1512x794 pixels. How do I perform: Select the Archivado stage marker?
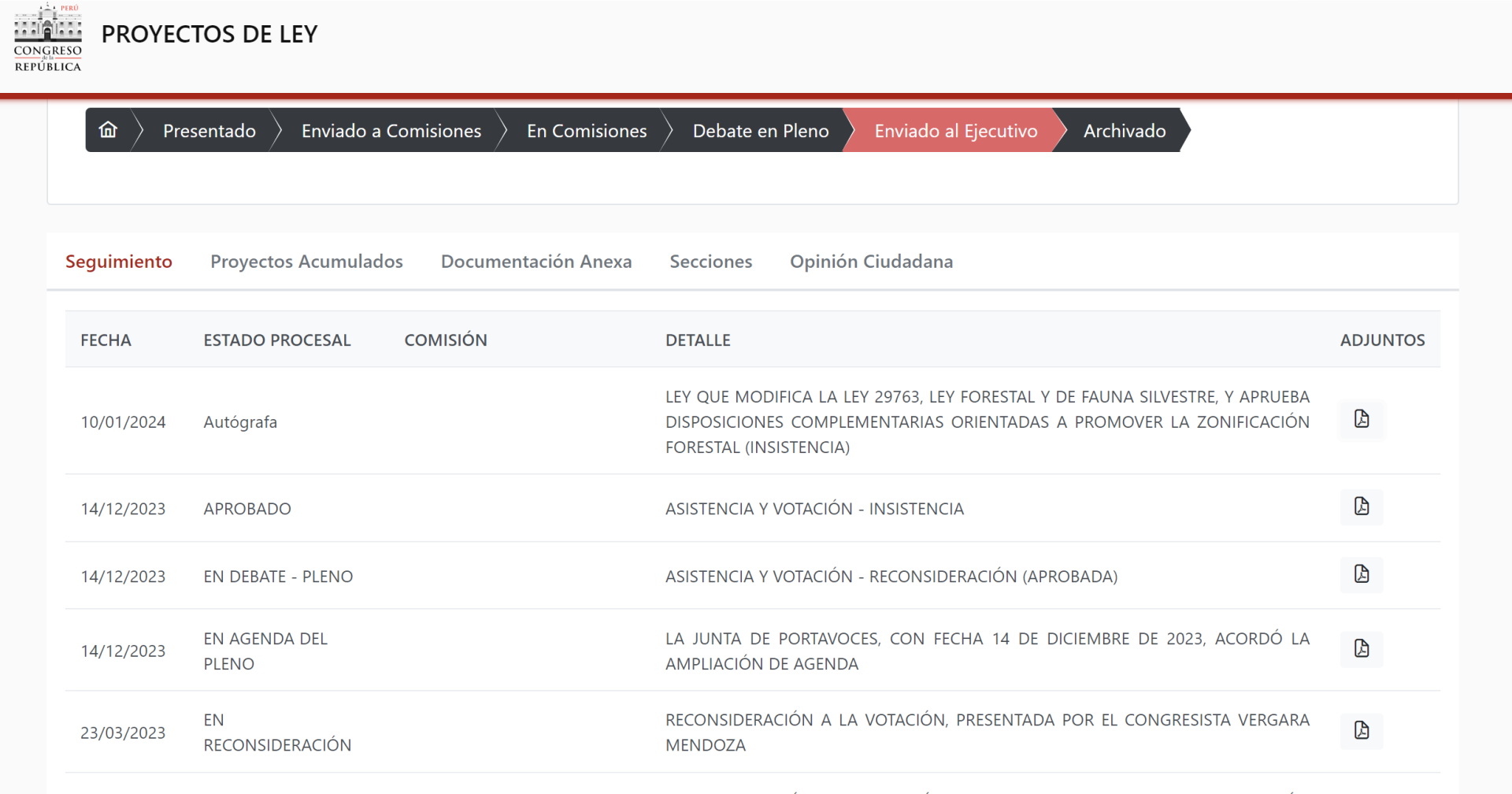pos(1124,130)
